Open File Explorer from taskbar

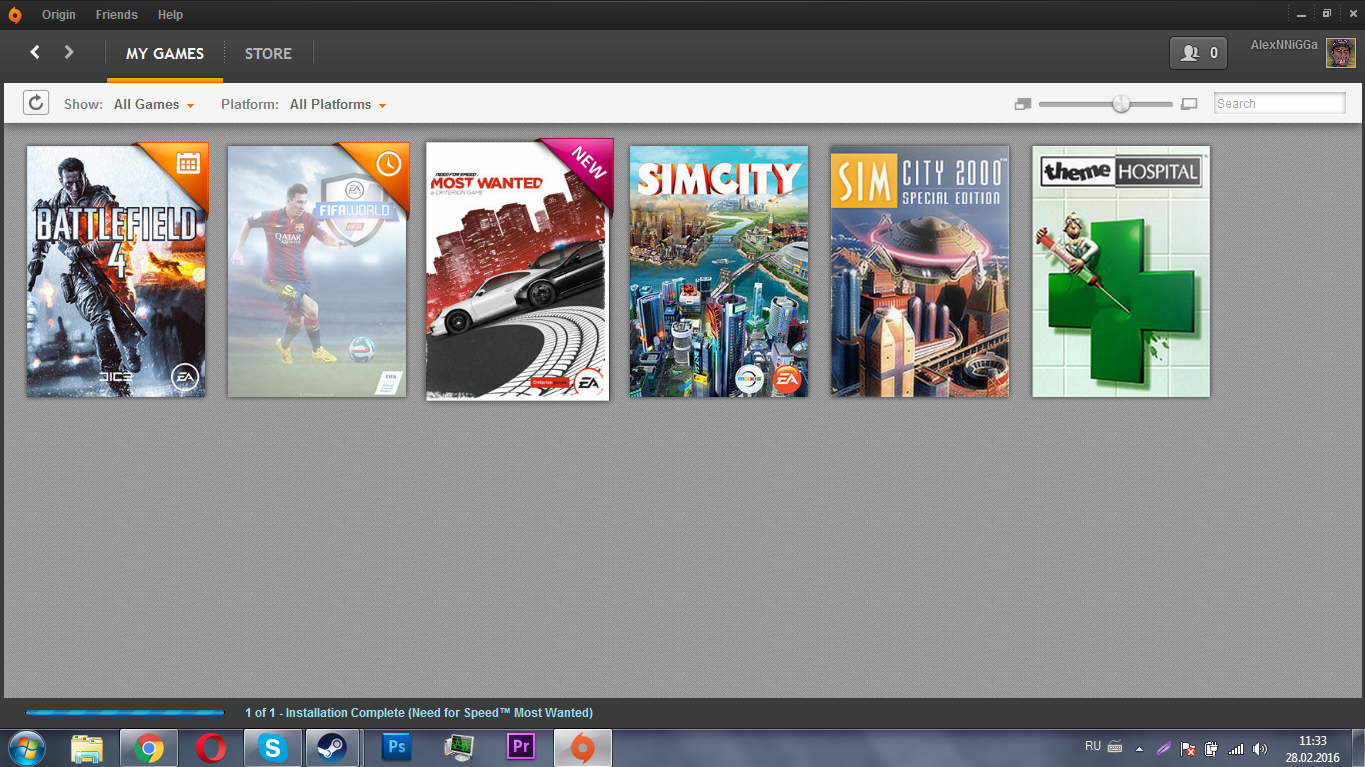(x=88, y=748)
